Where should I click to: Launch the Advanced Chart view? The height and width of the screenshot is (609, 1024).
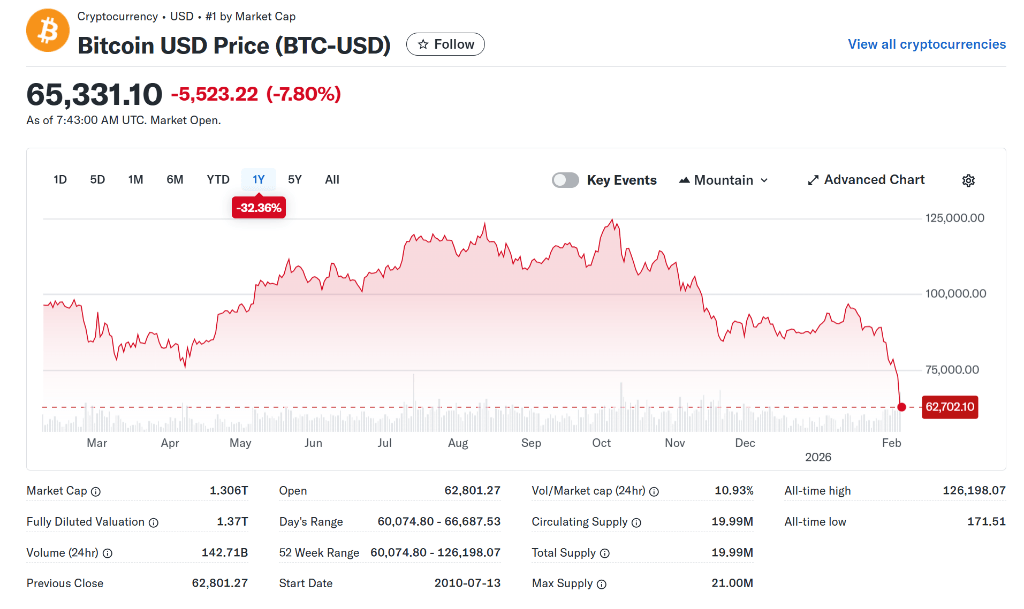pos(866,180)
